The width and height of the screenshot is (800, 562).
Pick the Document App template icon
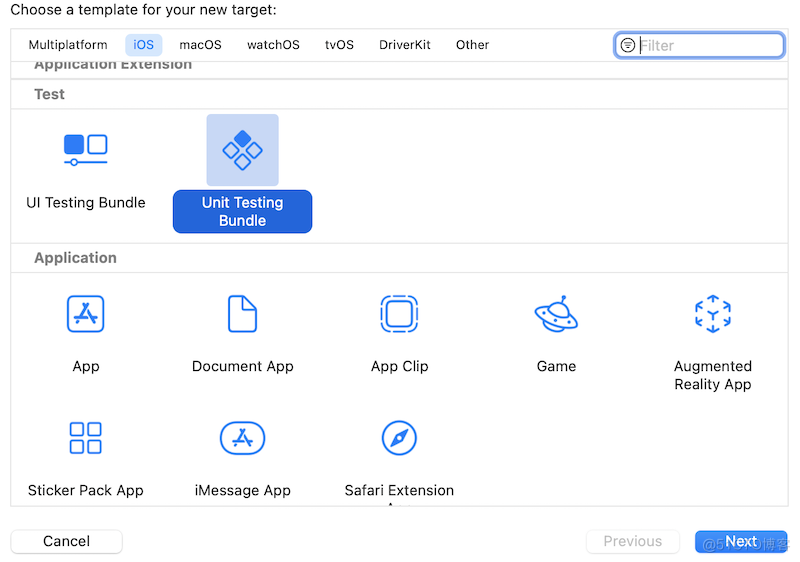point(242,314)
